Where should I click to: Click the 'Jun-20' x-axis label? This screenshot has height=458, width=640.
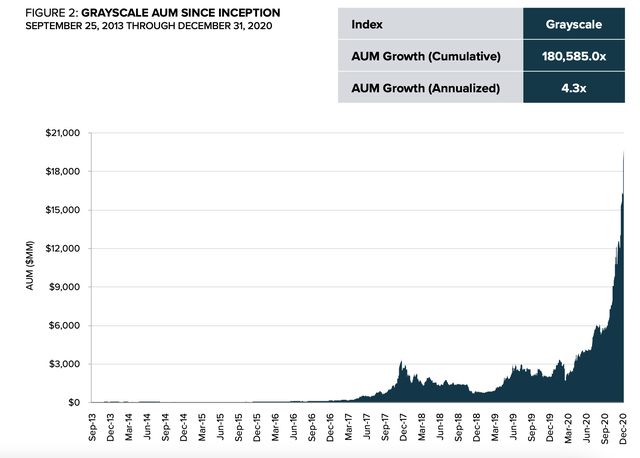coord(587,427)
